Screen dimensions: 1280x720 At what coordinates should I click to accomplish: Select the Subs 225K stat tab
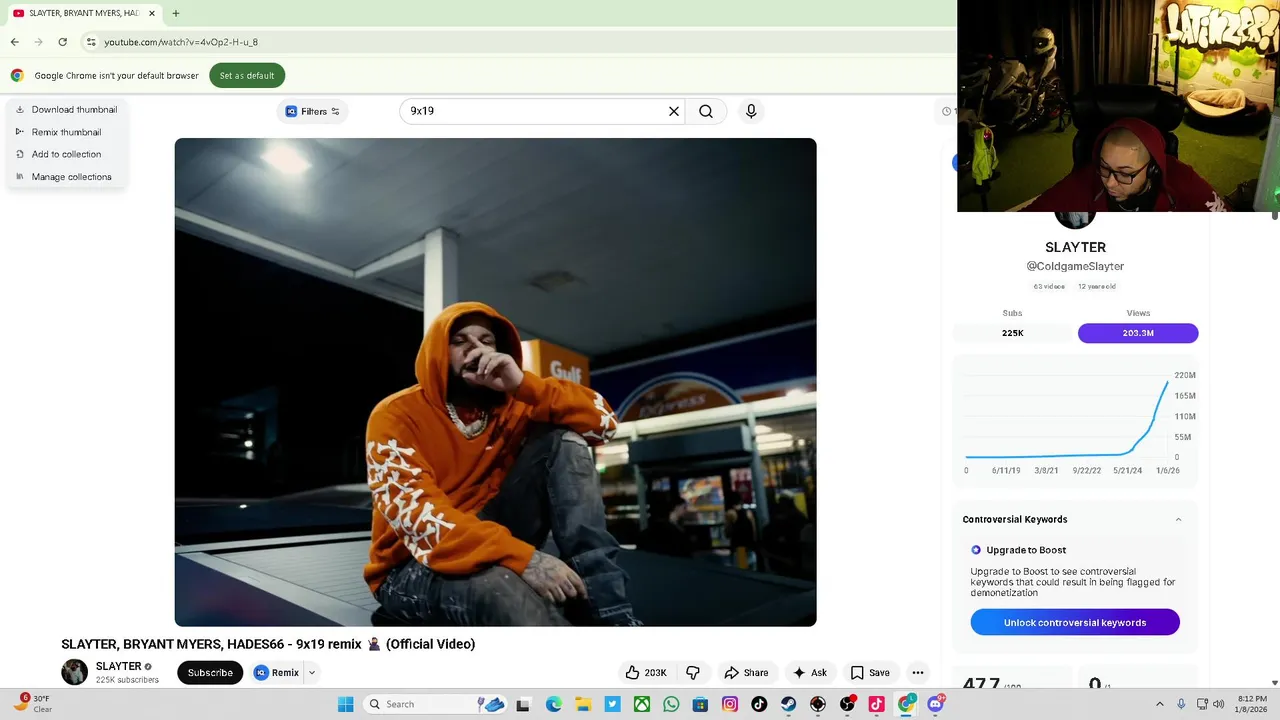(x=1012, y=333)
